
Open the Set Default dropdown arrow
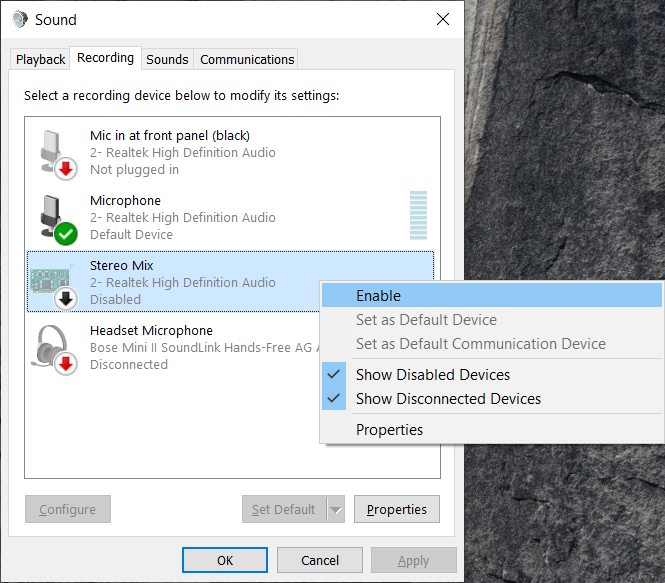coord(335,510)
